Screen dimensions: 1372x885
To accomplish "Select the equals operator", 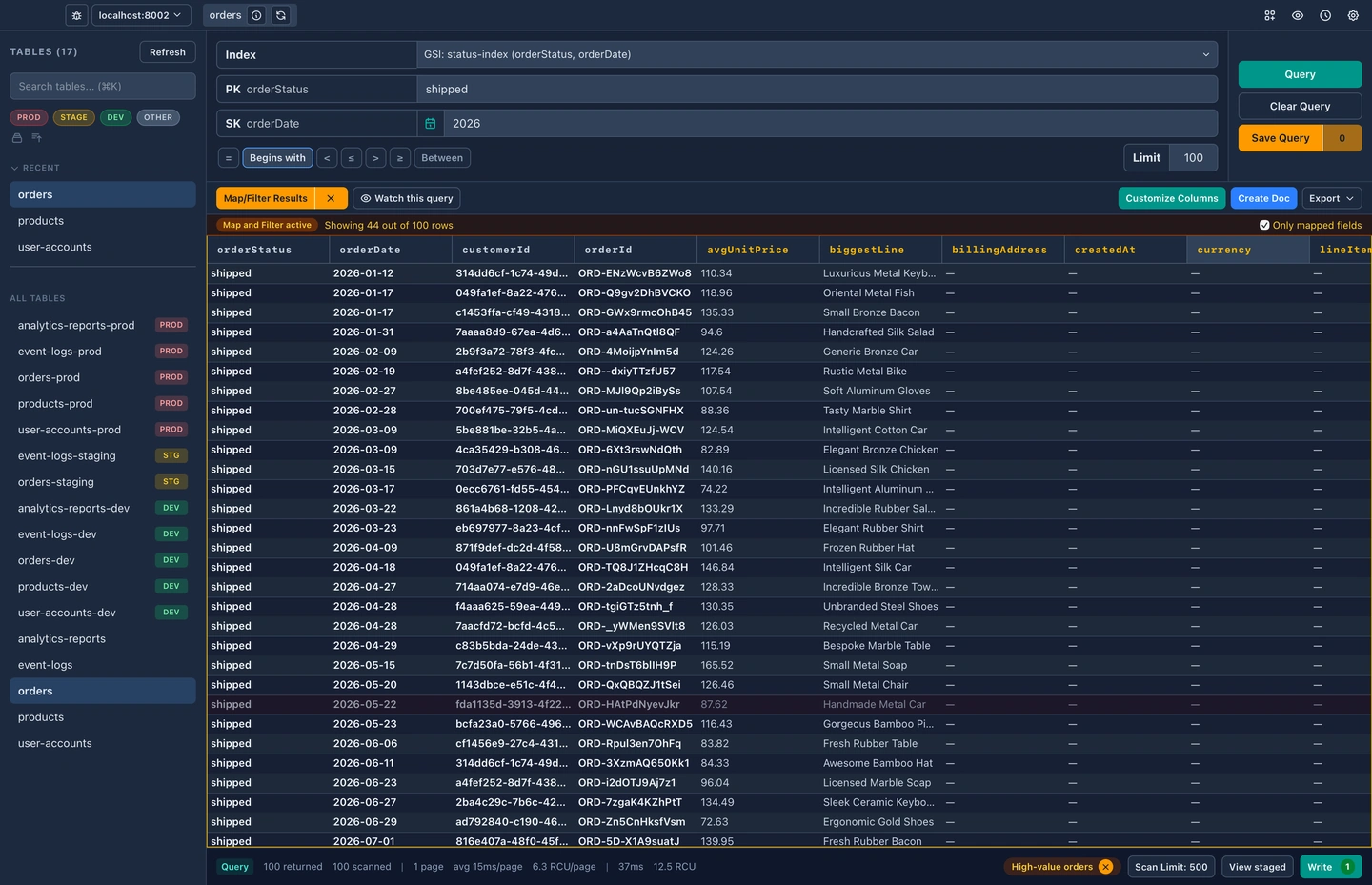I will pyautogui.click(x=228, y=158).
